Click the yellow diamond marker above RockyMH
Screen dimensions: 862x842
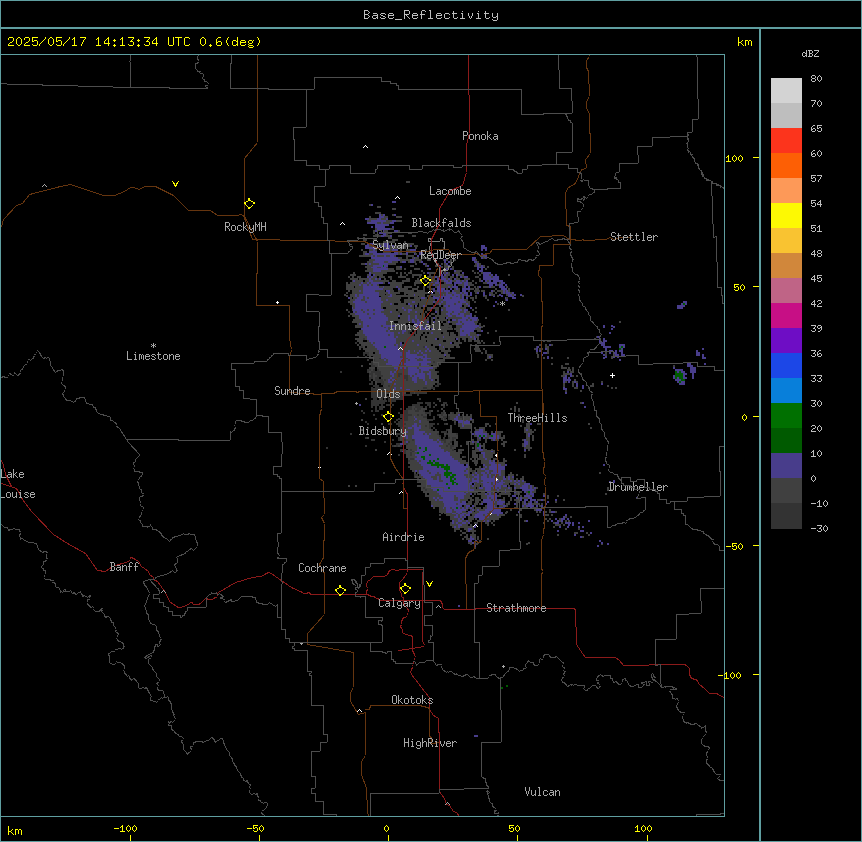249,203
